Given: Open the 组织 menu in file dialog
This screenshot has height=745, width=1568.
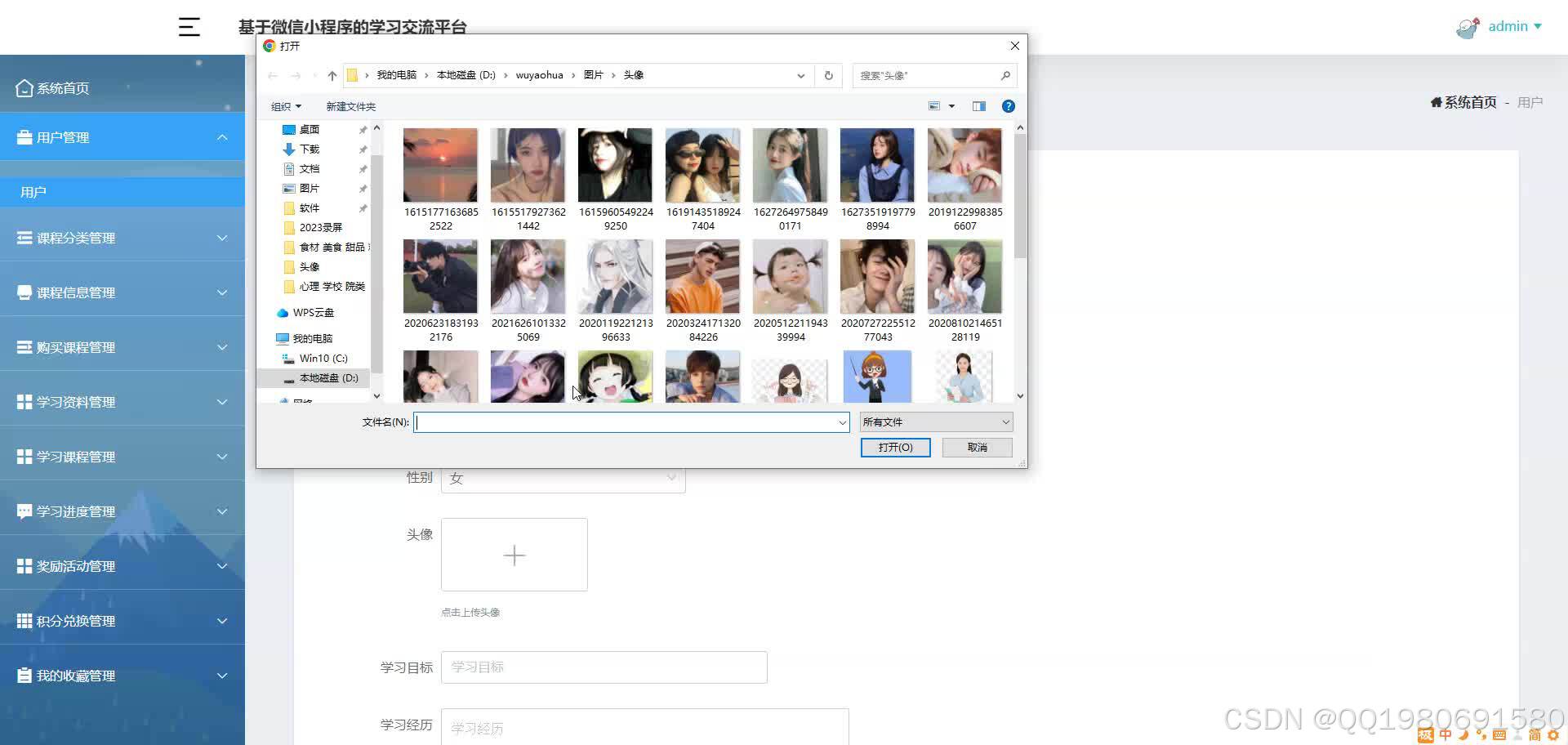Looking at the screenshot, I should click(285, 106).
